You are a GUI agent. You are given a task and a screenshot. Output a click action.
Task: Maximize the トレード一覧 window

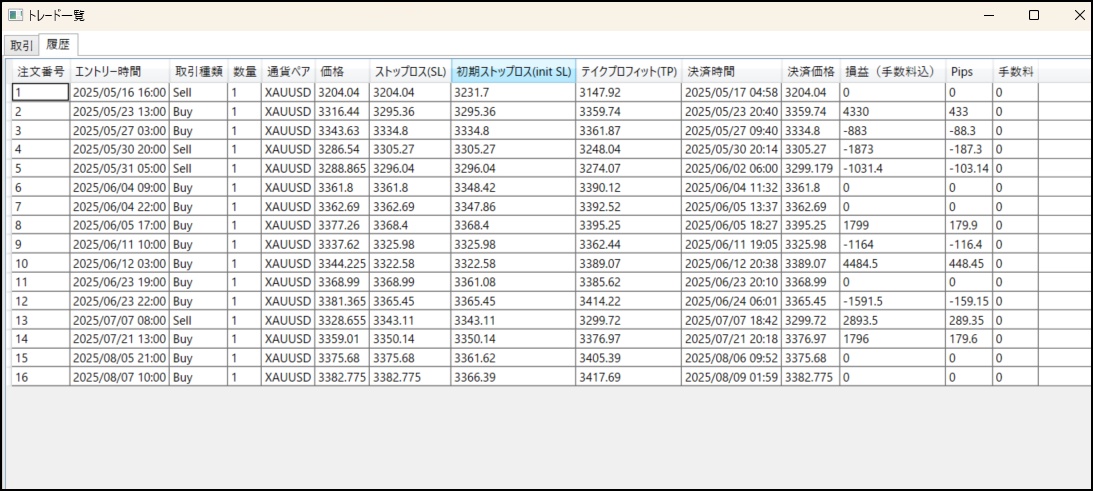1034,15
